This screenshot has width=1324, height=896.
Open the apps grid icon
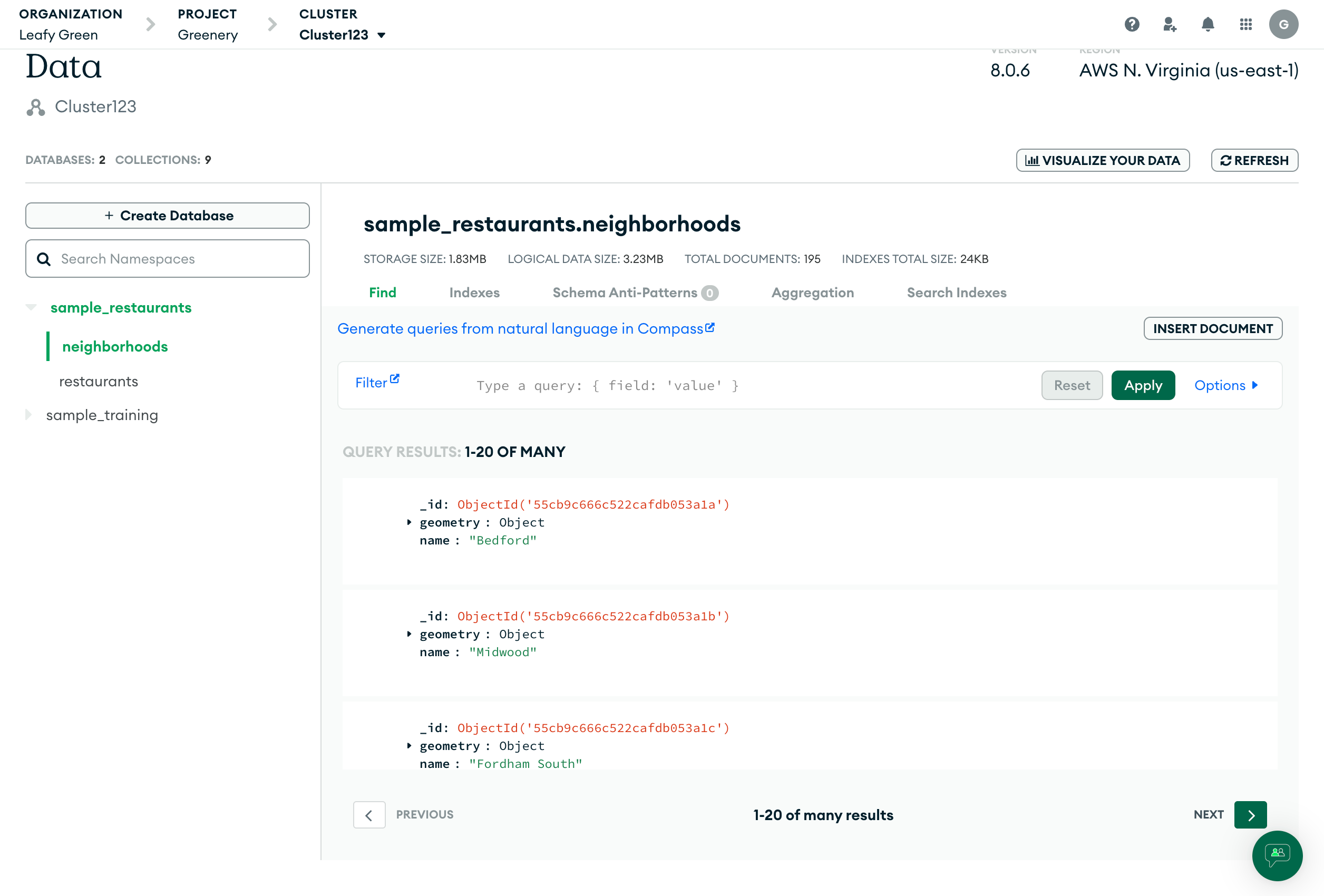point(1245,24)
